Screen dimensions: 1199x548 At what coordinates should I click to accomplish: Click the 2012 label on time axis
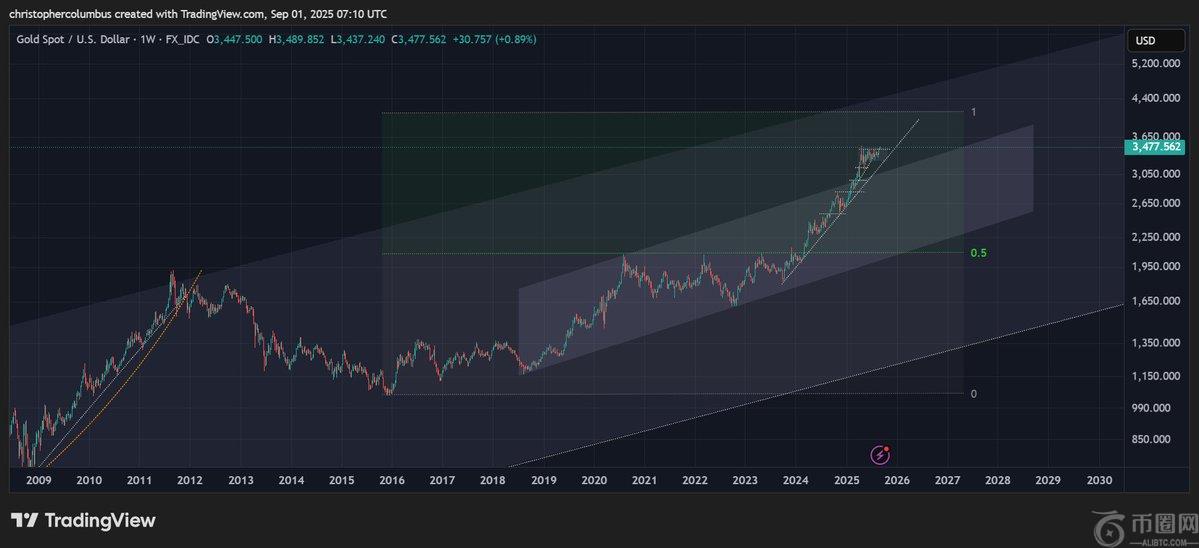[x=190, y=481]
